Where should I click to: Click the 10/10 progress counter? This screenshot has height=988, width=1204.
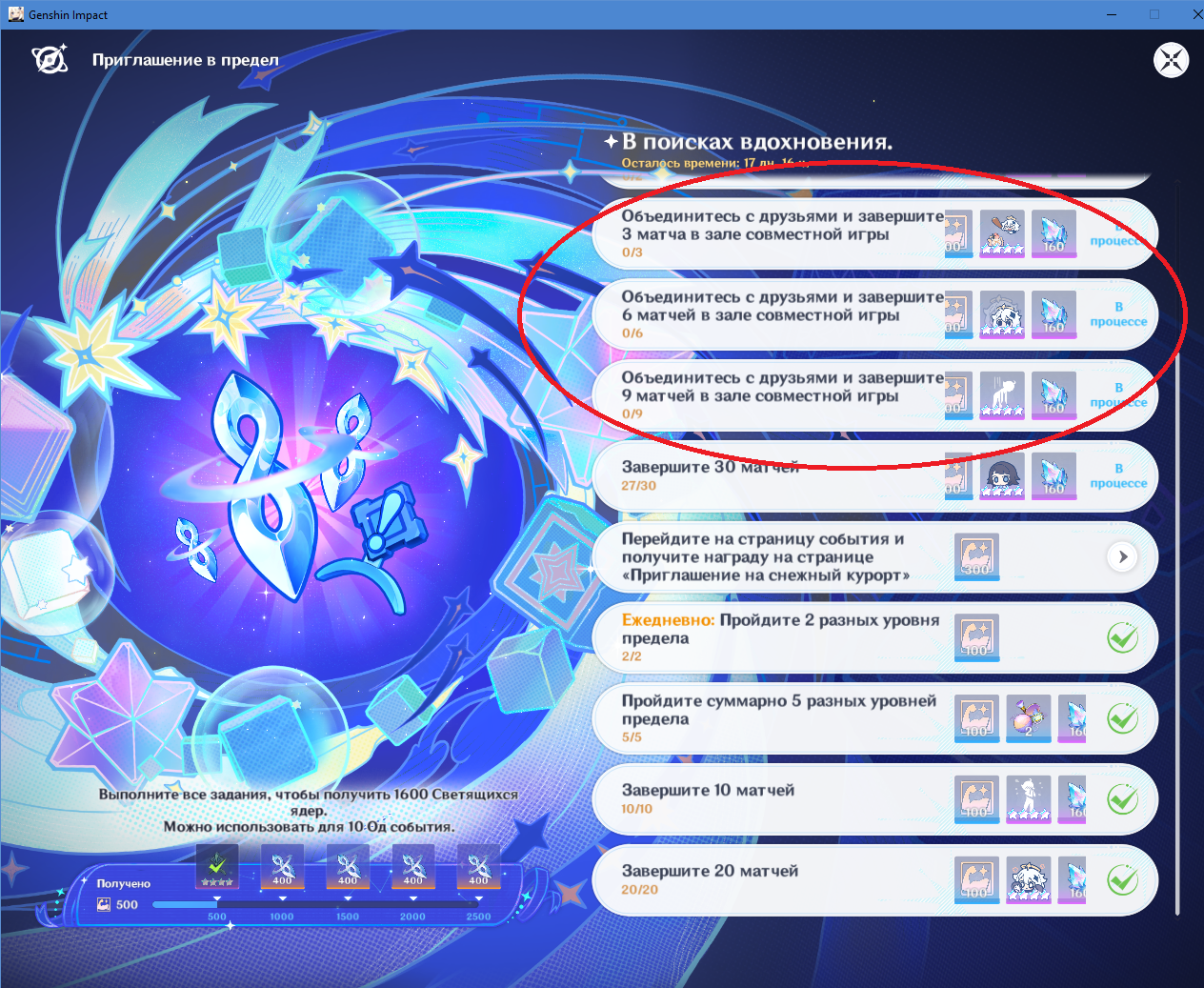click(637, 809)
